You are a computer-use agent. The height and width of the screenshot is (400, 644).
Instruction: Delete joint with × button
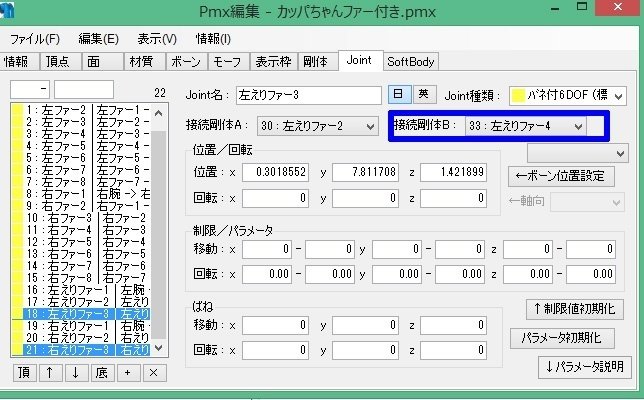[x=154, y=373]
